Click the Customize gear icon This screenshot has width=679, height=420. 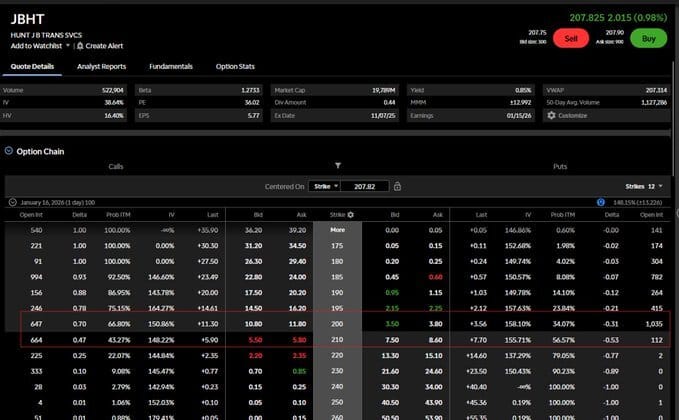coord(551,116)
